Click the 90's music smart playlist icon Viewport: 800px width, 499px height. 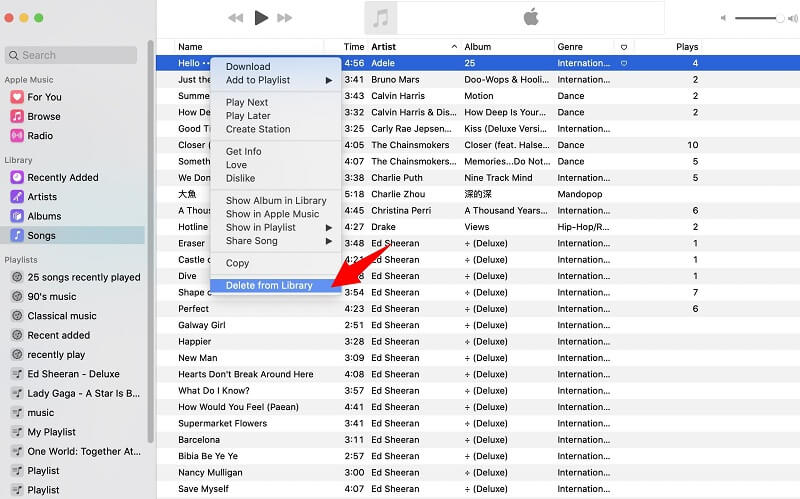[17, 296]
